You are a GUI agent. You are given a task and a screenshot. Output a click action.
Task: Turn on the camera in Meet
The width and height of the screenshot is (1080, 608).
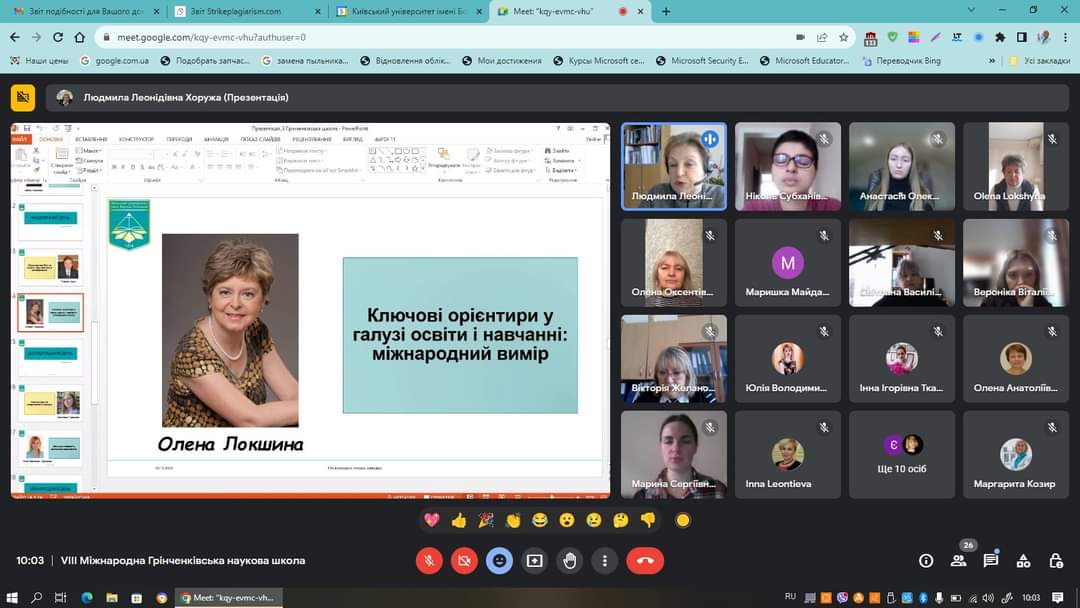[x=464, y=561]
